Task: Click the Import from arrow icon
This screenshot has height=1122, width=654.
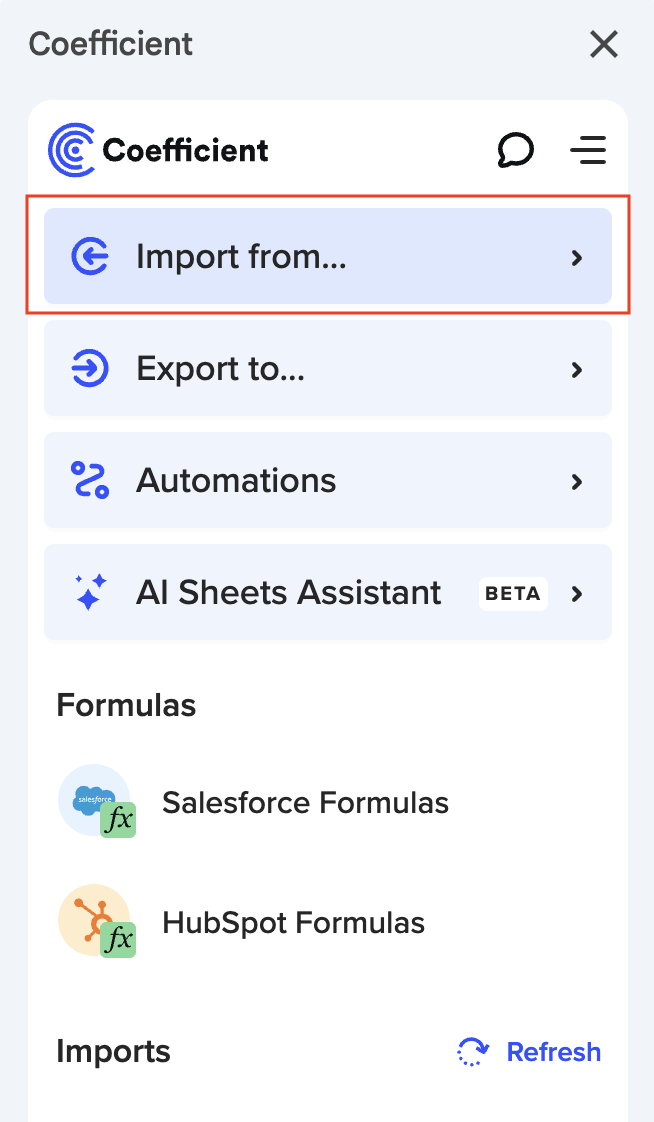Action: pyautogui.click(x=90, y=257)
